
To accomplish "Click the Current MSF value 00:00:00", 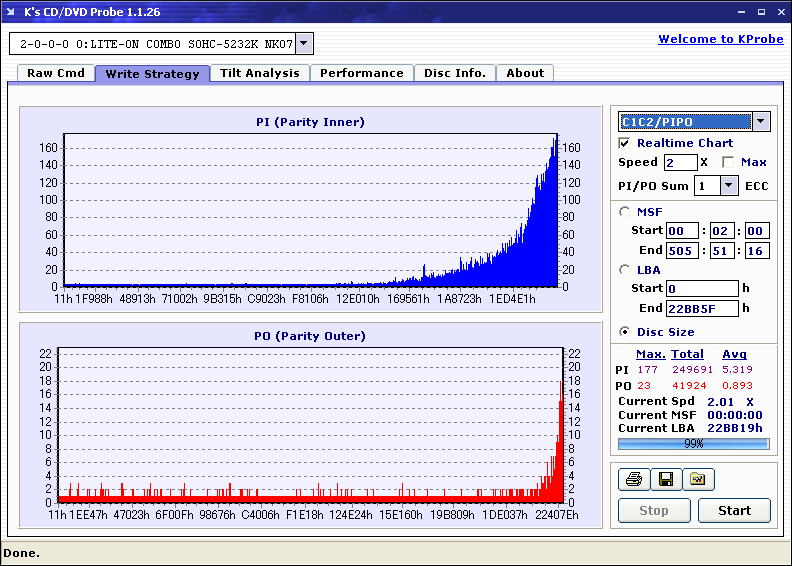I will pos(735,415).
